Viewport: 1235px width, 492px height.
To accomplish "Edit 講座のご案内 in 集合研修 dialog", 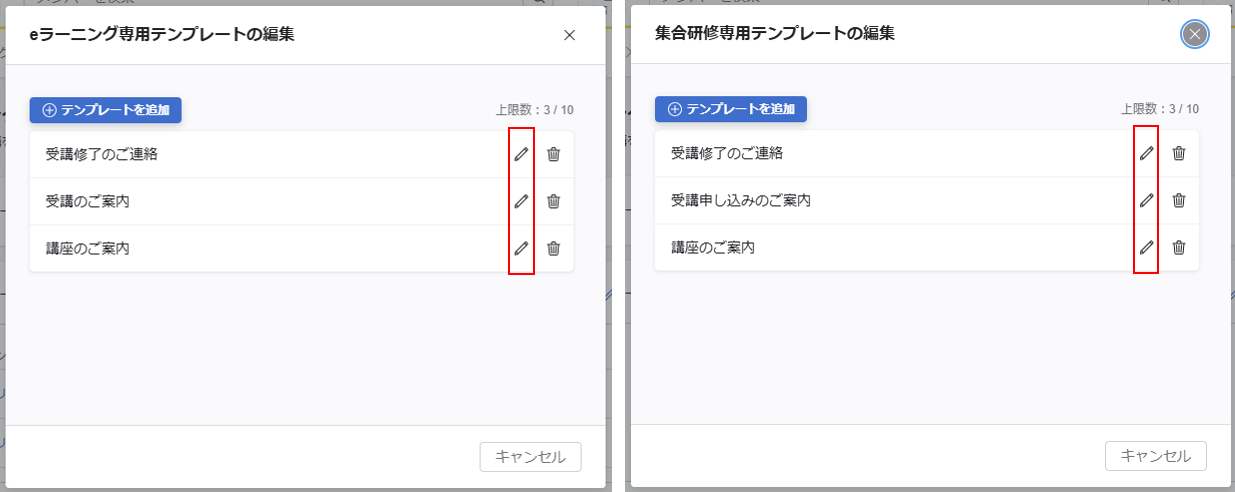I will (1146, 247).
